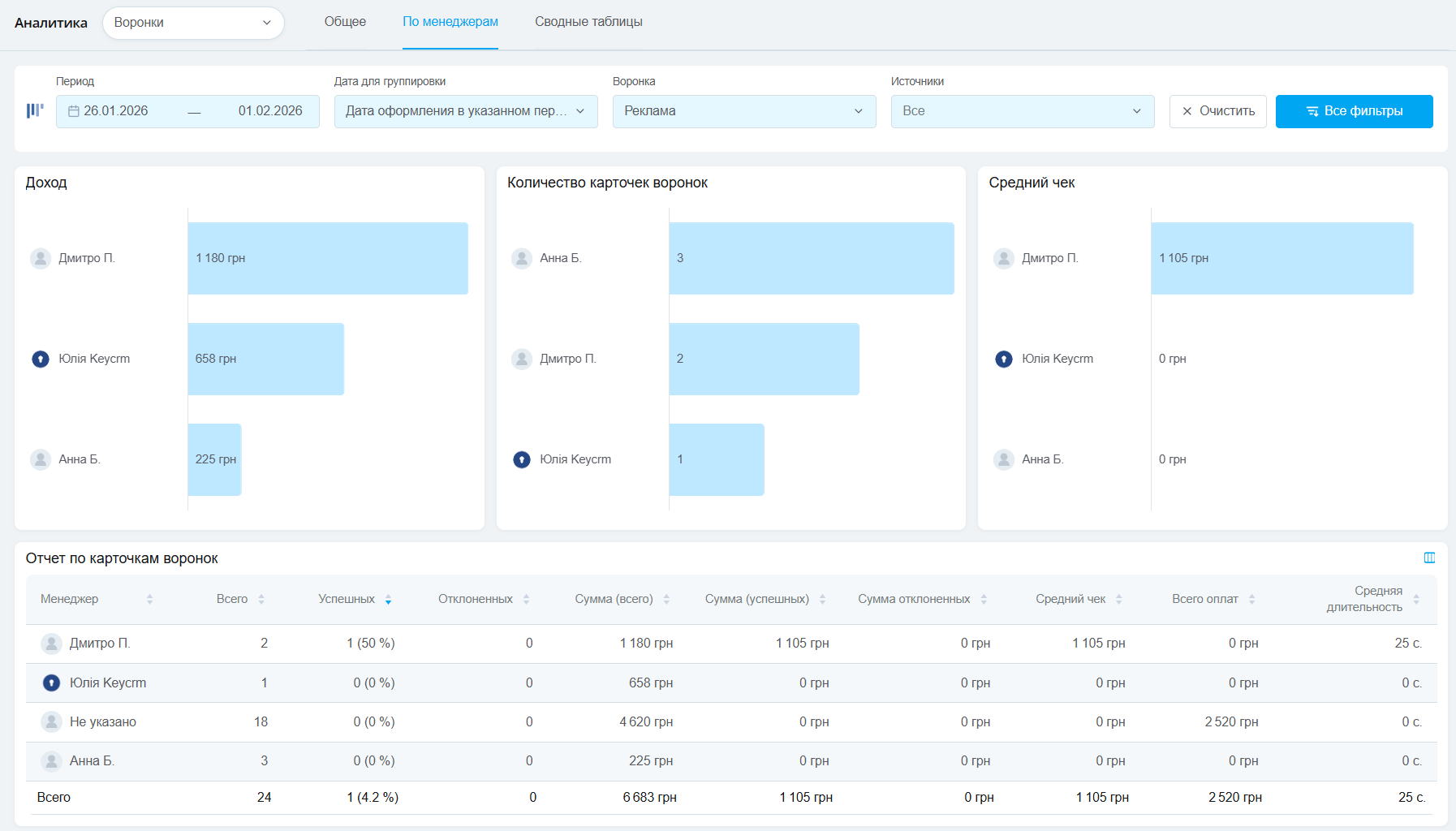The width and height of the screenshot is (1456, 831).
Task: Switch to the Общее tab
Action: tap(345, 22)
